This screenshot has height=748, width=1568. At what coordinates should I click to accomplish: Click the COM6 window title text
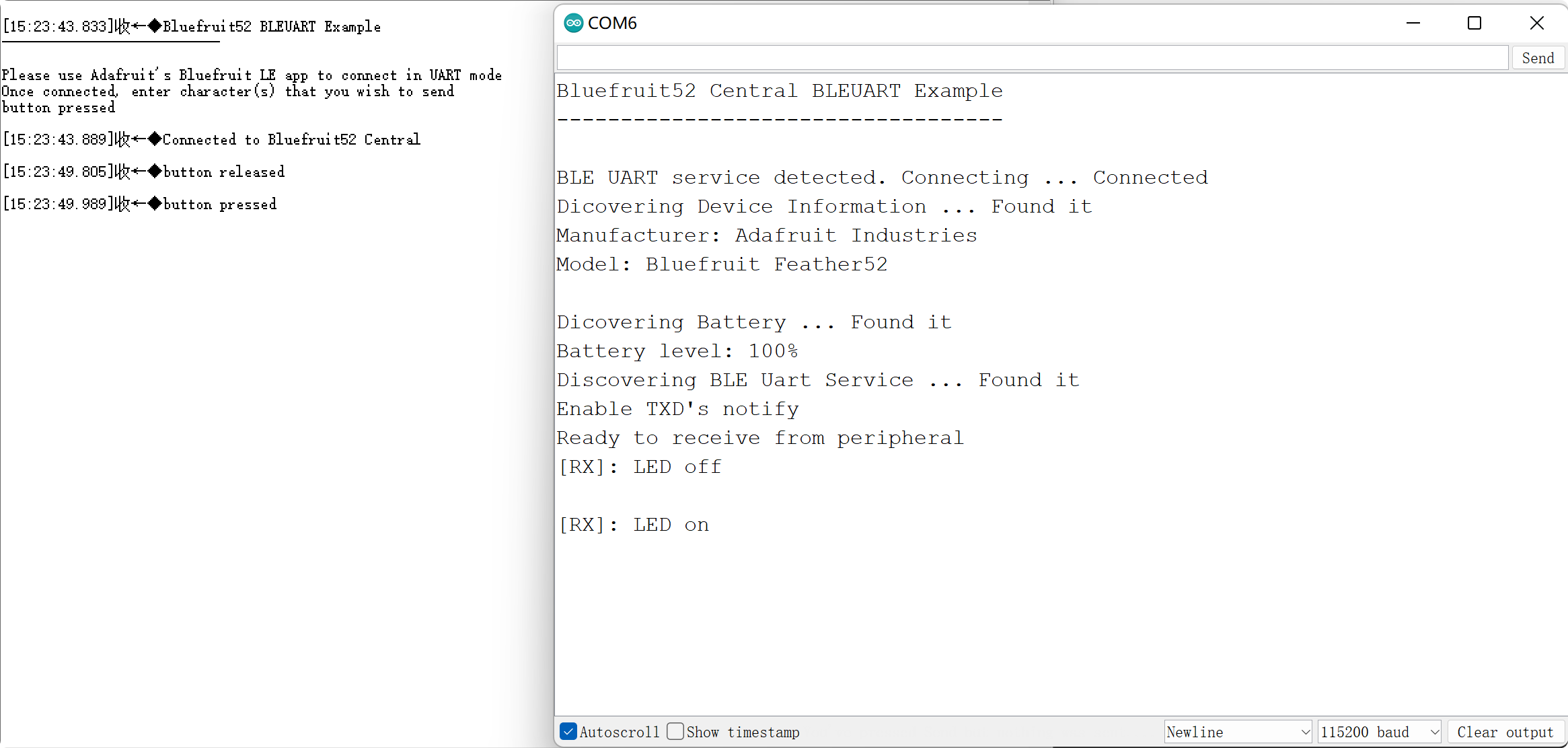pyautogui.click(x=612, y=24)
